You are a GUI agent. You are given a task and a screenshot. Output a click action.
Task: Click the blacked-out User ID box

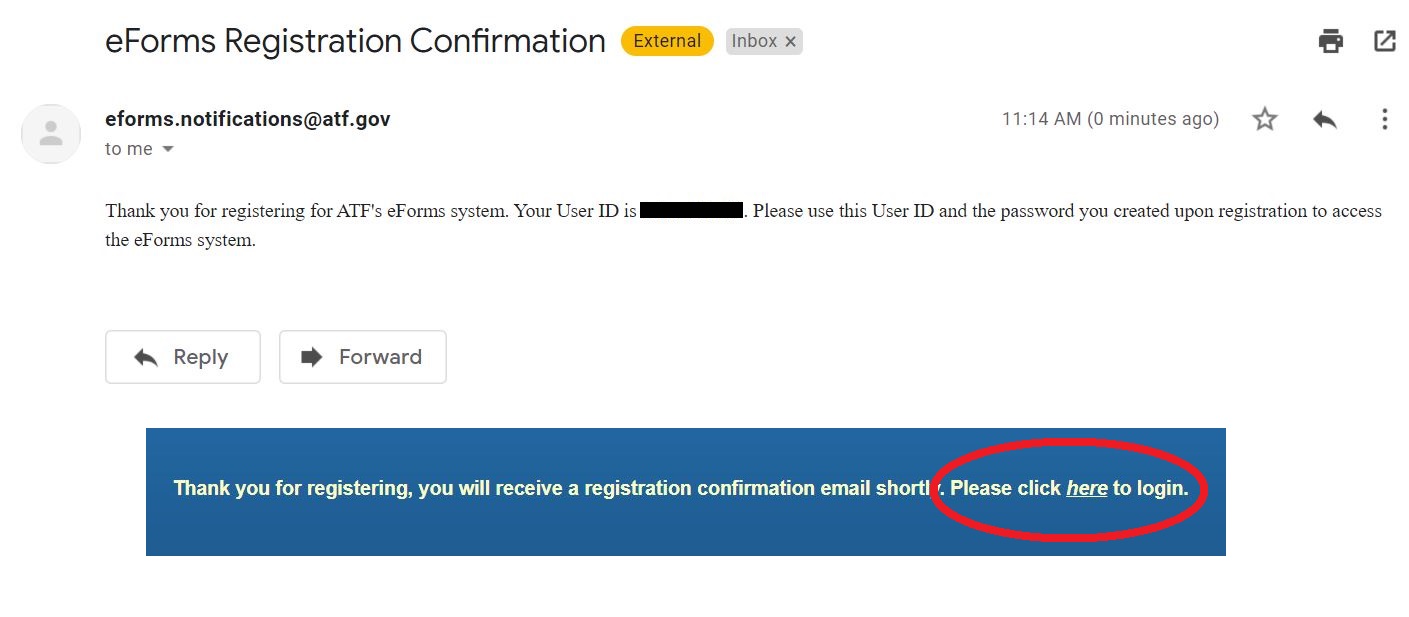click(x=691, y=211)
